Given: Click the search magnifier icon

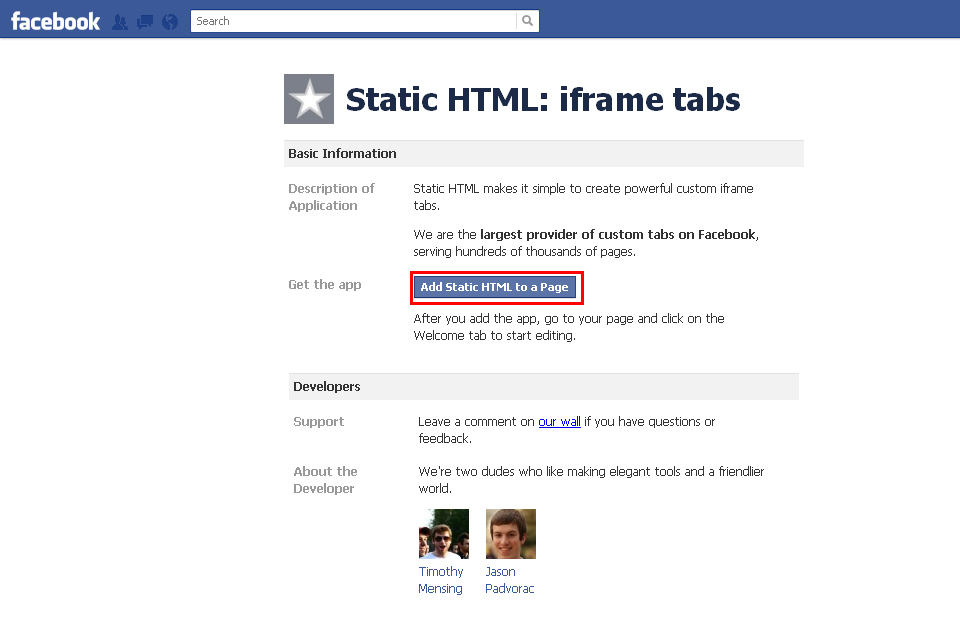Looking at the screenshot, I should (x=527, y=20).
